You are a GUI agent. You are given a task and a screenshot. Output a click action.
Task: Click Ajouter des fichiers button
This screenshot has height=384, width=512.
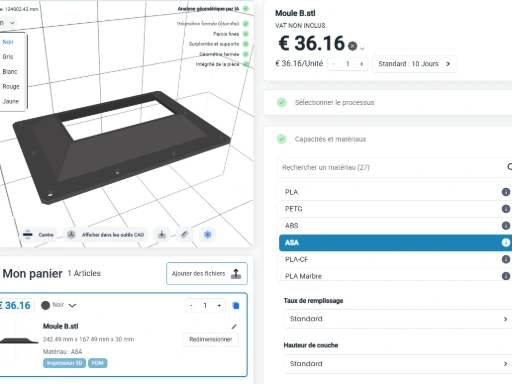coord(207,274)
